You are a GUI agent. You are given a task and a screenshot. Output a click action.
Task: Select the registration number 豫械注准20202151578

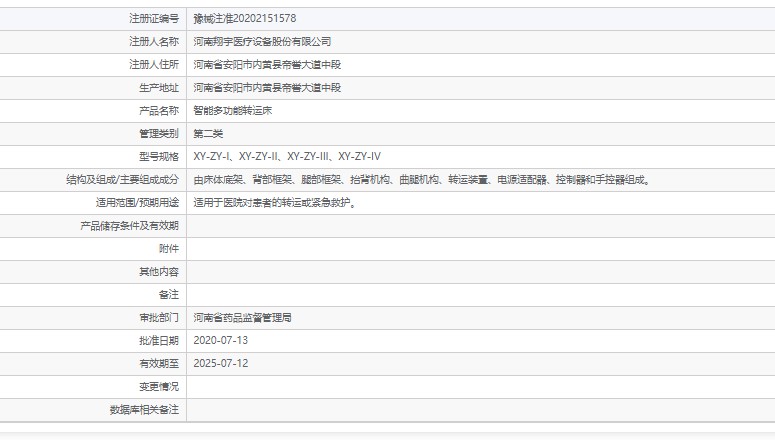245,19
